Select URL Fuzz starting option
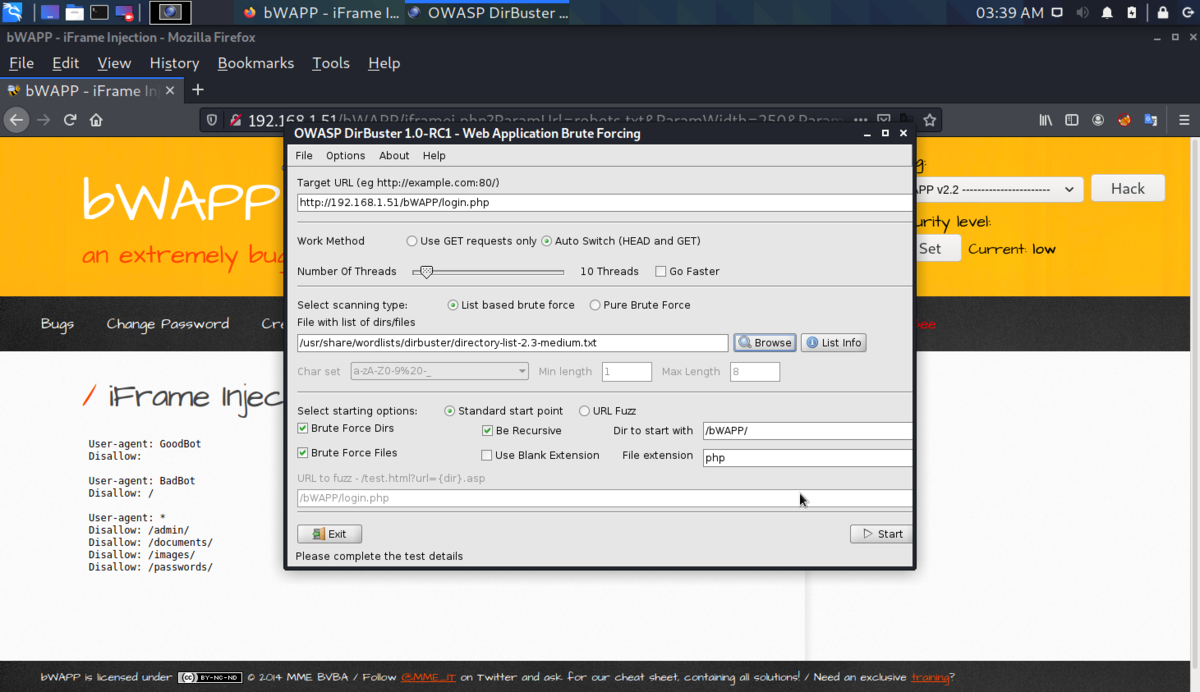This screenshot has width=1200, height=692. pyautogui.click(x=585, y=411)
